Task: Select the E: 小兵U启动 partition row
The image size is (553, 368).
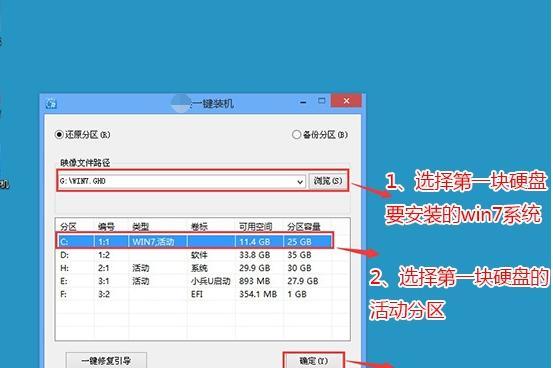Action: [195, 281]
